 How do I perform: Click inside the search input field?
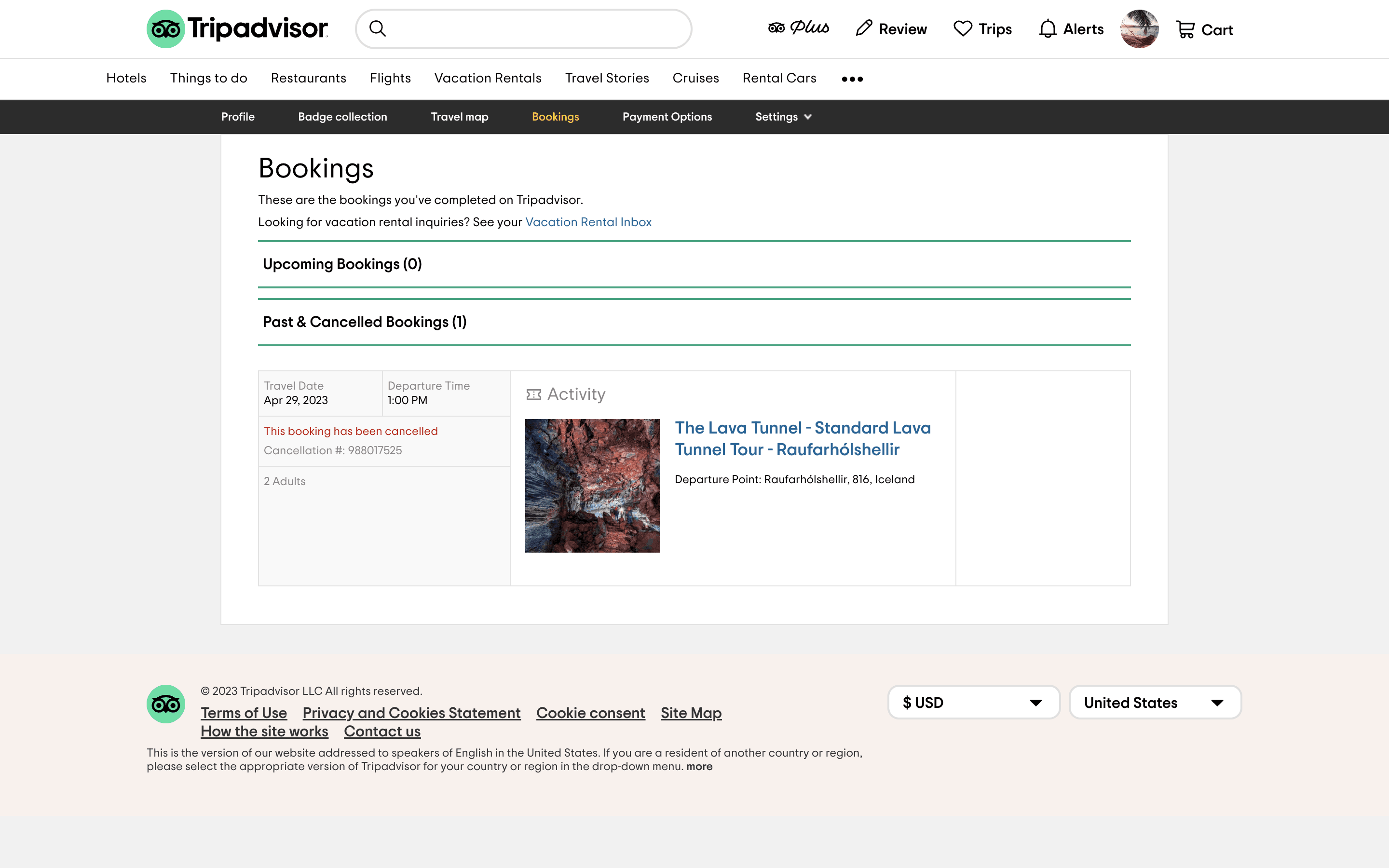coord(534,29)
